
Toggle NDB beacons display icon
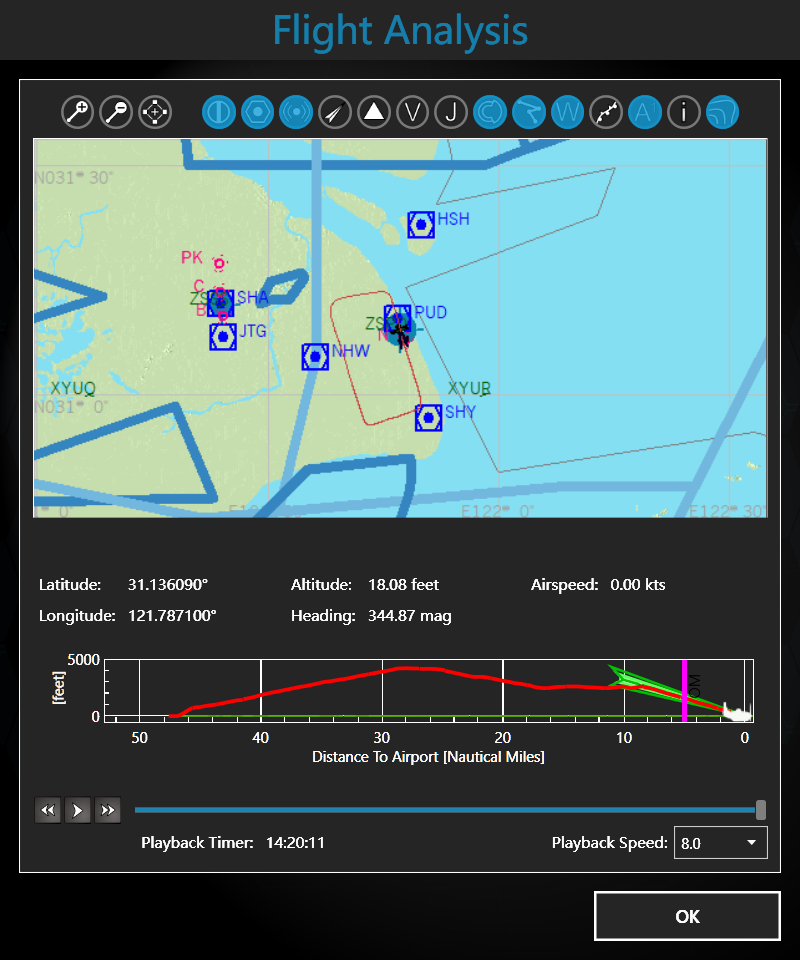point(296,113)
